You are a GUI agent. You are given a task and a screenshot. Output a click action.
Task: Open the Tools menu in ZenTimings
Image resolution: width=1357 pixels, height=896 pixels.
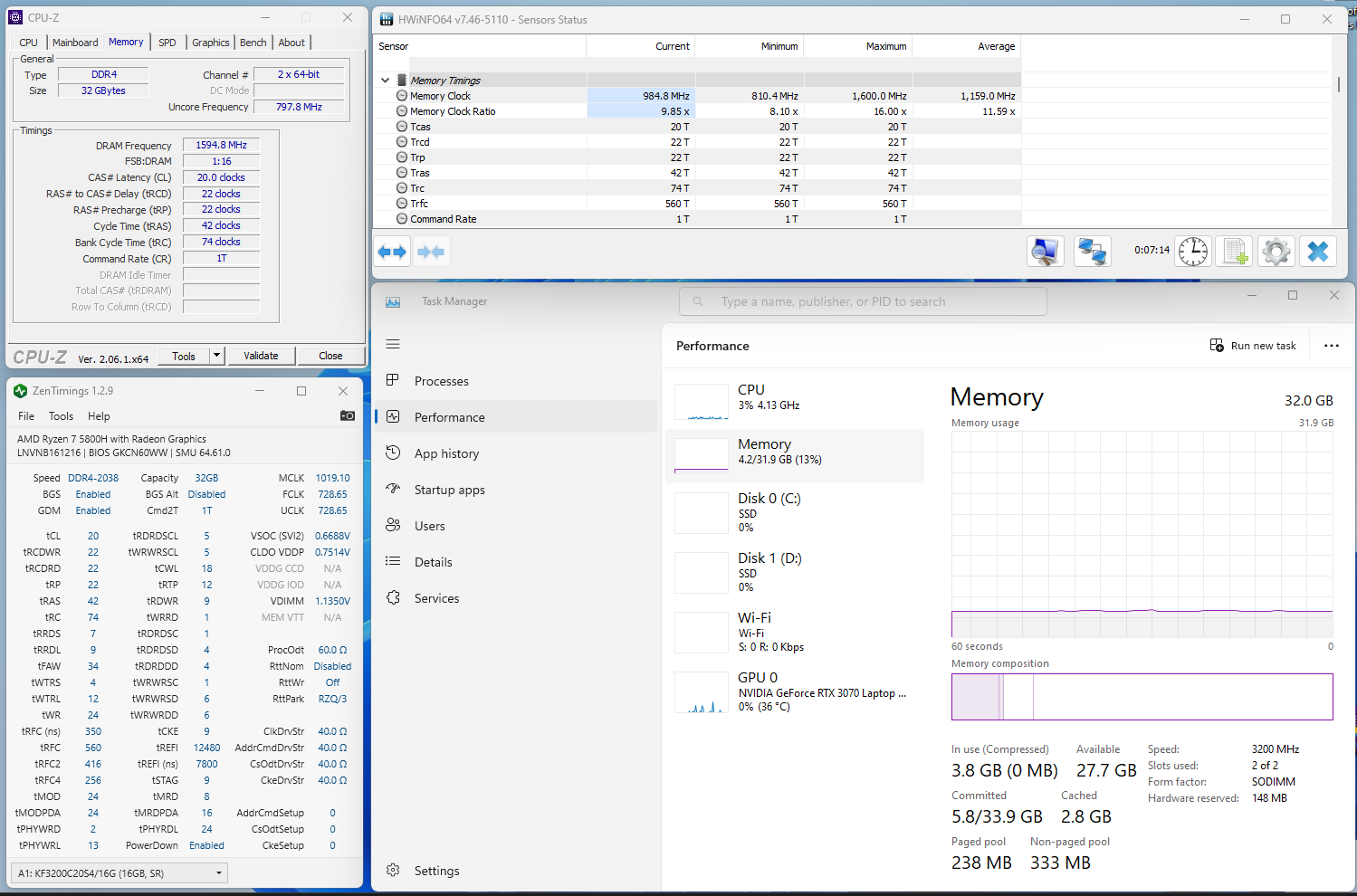point(61,416)
